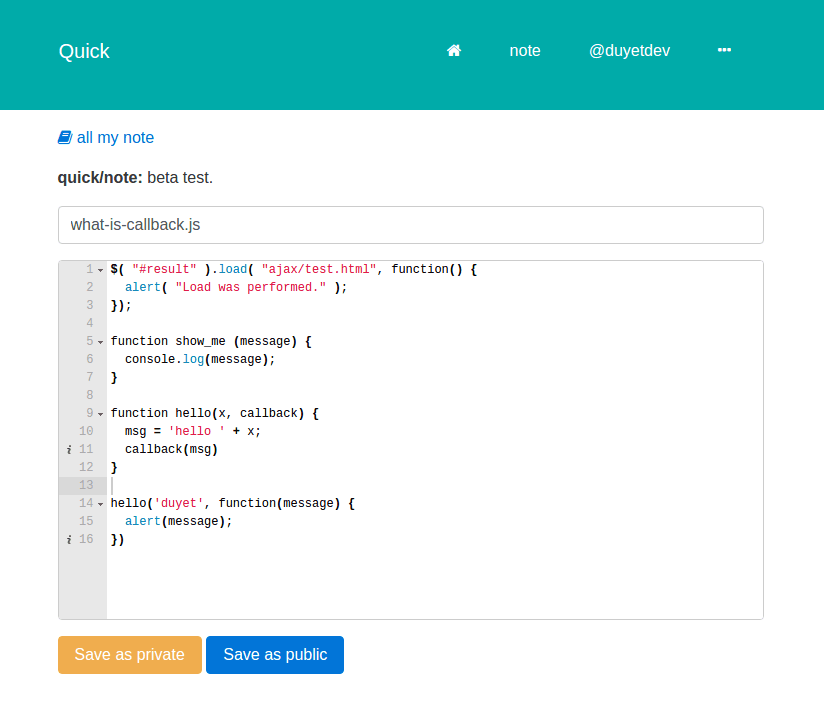This screenshot has height=707, width=824.
Task: Open the three-dots more menu
Action: (x=724, y=50)
